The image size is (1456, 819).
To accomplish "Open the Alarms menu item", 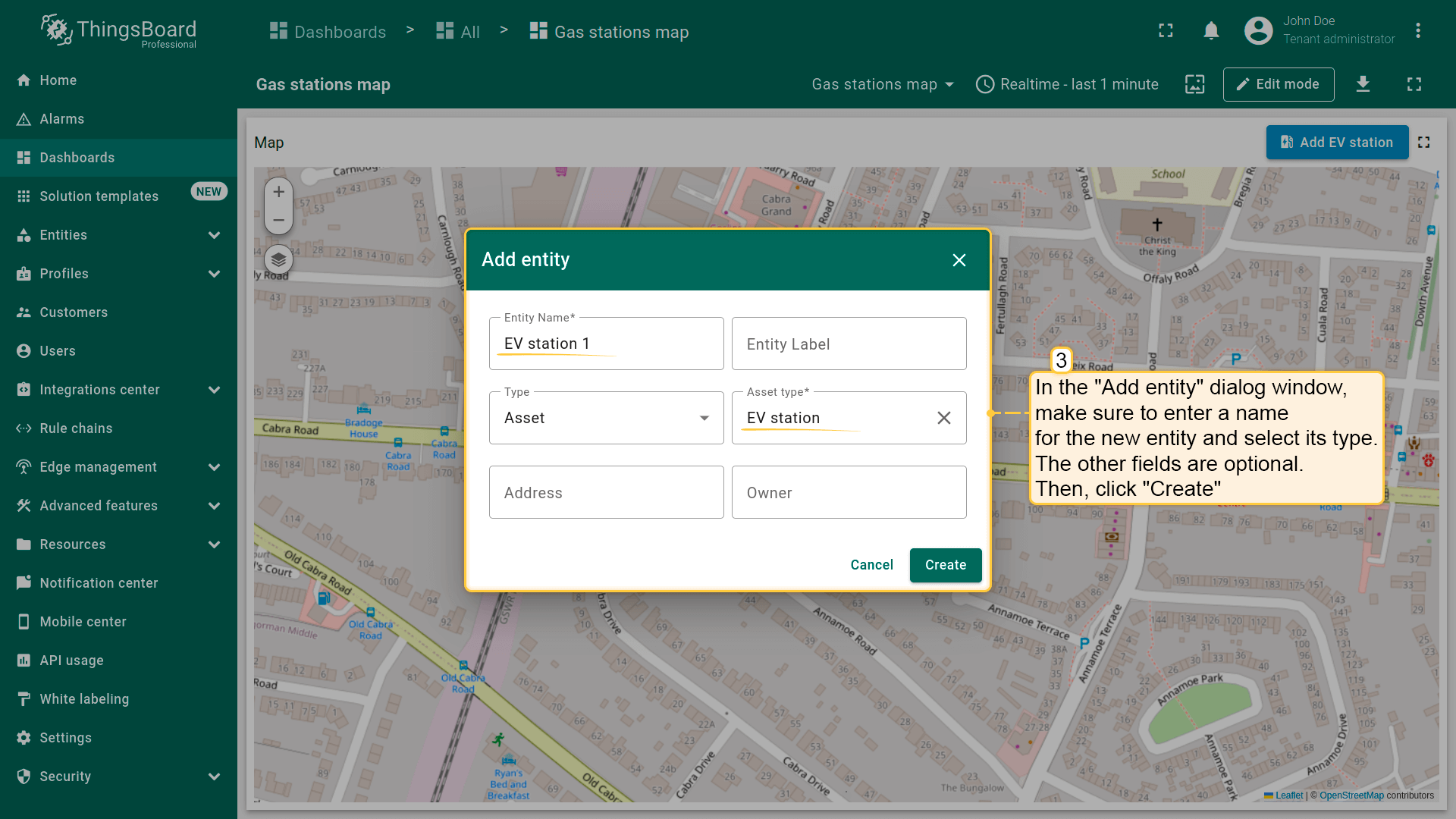I will [61, 119].
